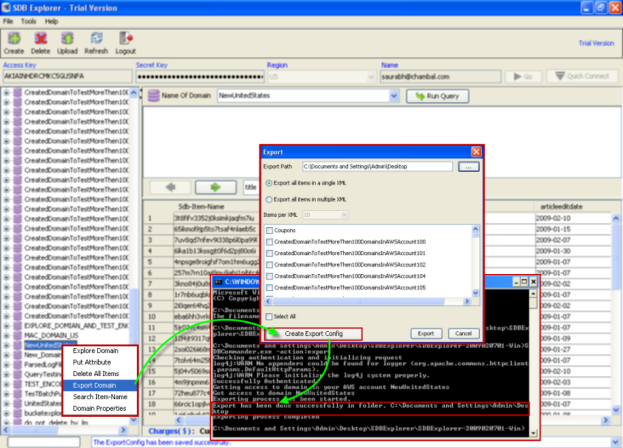Click the Refresh toolbar icon

tap(96, 43)
